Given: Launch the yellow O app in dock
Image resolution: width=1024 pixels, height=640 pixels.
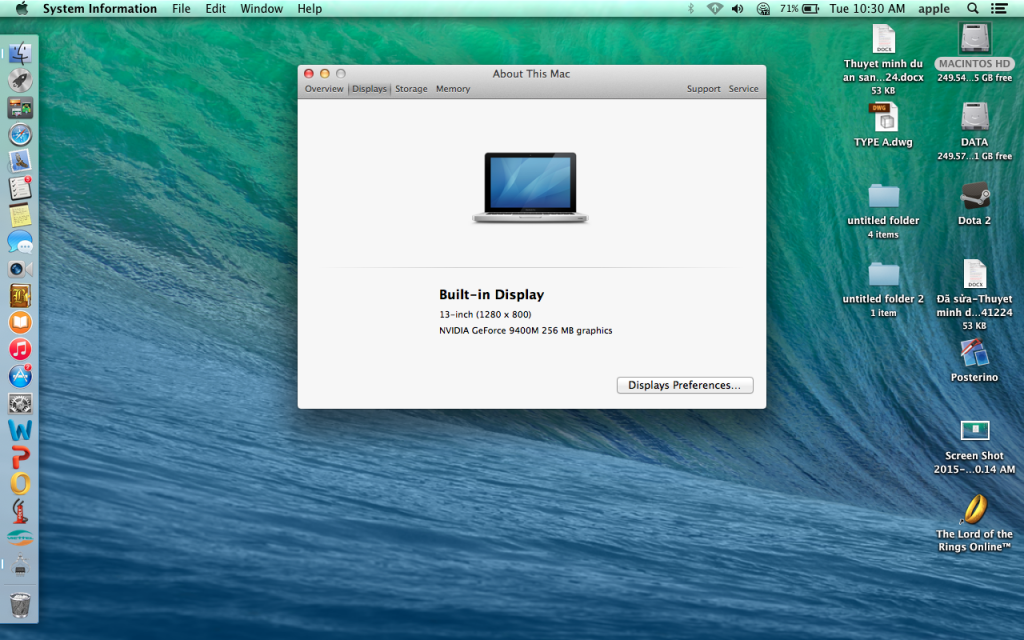Looking at the screenshot, I should click(x=20, y=484).
